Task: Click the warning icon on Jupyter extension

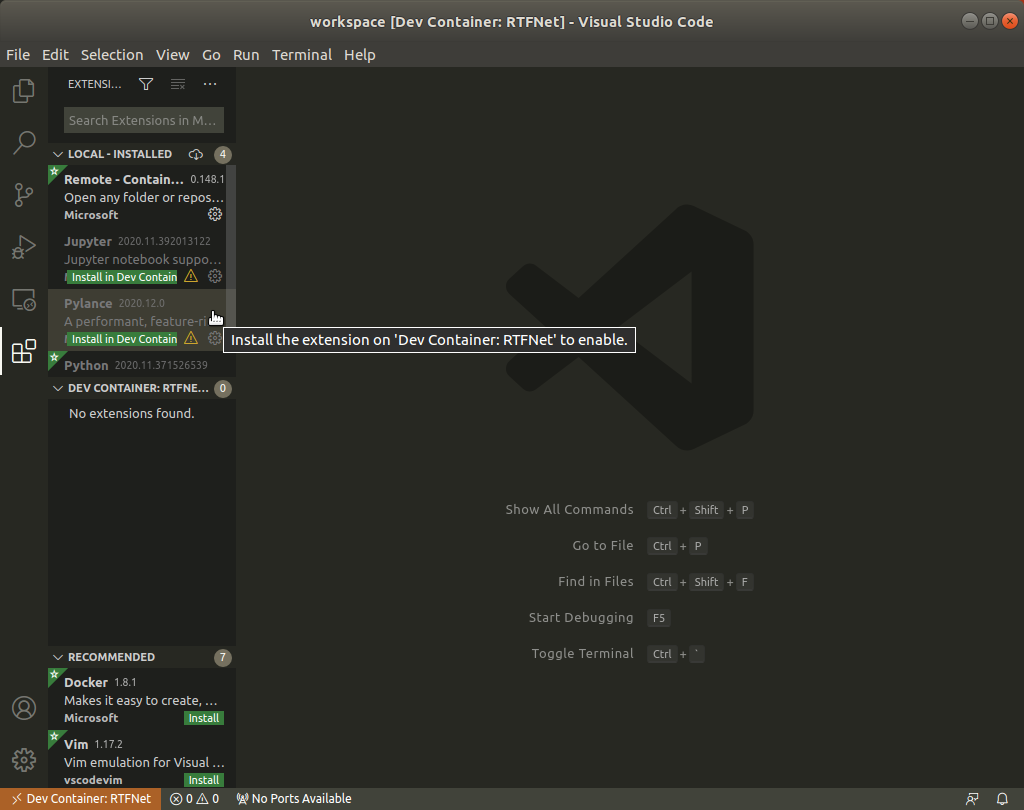Action: click(191, 276)
